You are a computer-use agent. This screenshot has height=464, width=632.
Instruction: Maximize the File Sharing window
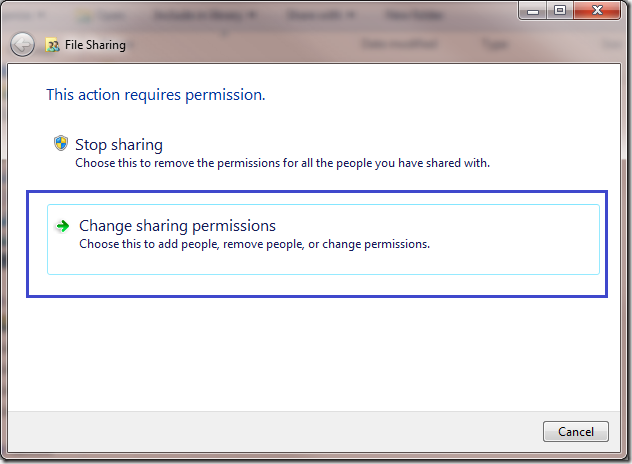click(x=559, y=11)
